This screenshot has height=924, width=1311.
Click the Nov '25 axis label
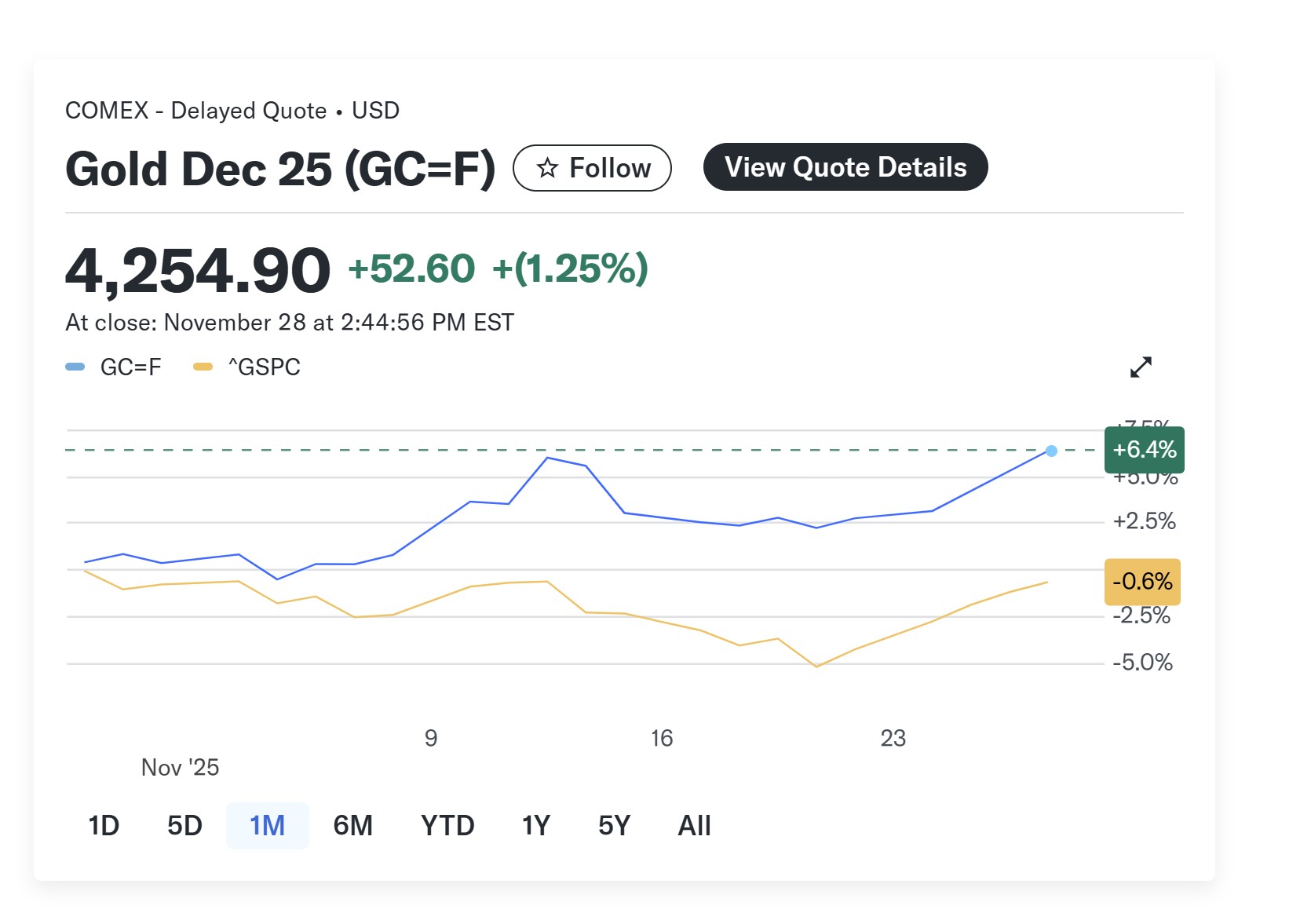[x=179, y=767]
